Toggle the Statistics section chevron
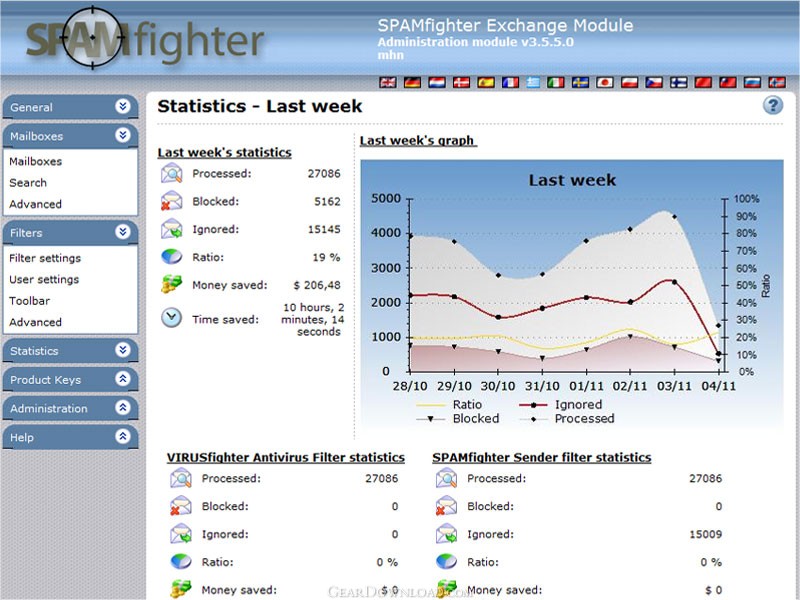Image resolution: width=800 pixels, height=600 pixels. (122, 350)
